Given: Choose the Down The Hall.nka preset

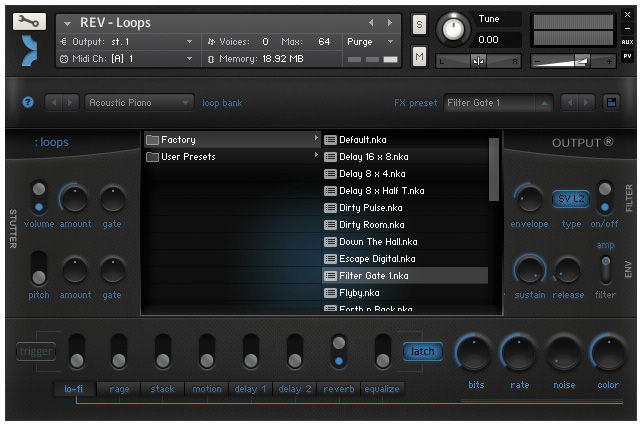Looking at the screenshot, I should click(x=405, y=242).
